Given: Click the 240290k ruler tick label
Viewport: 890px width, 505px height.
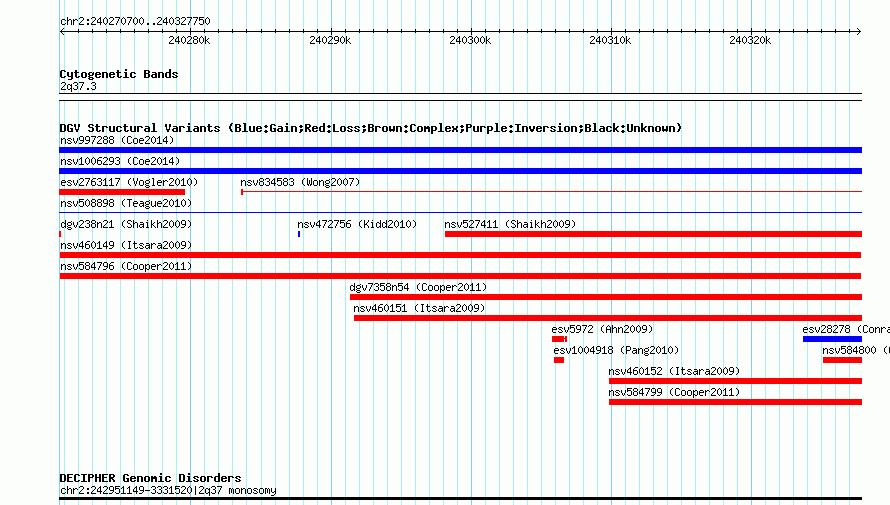Looking at the screenshot, I should [x=330, y=40].
